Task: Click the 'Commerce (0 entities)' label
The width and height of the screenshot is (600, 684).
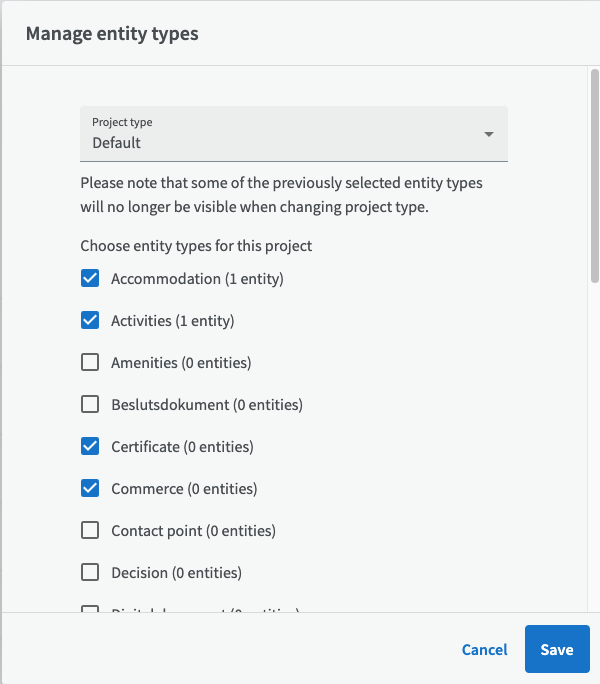Action: click(x=184, y=489)
